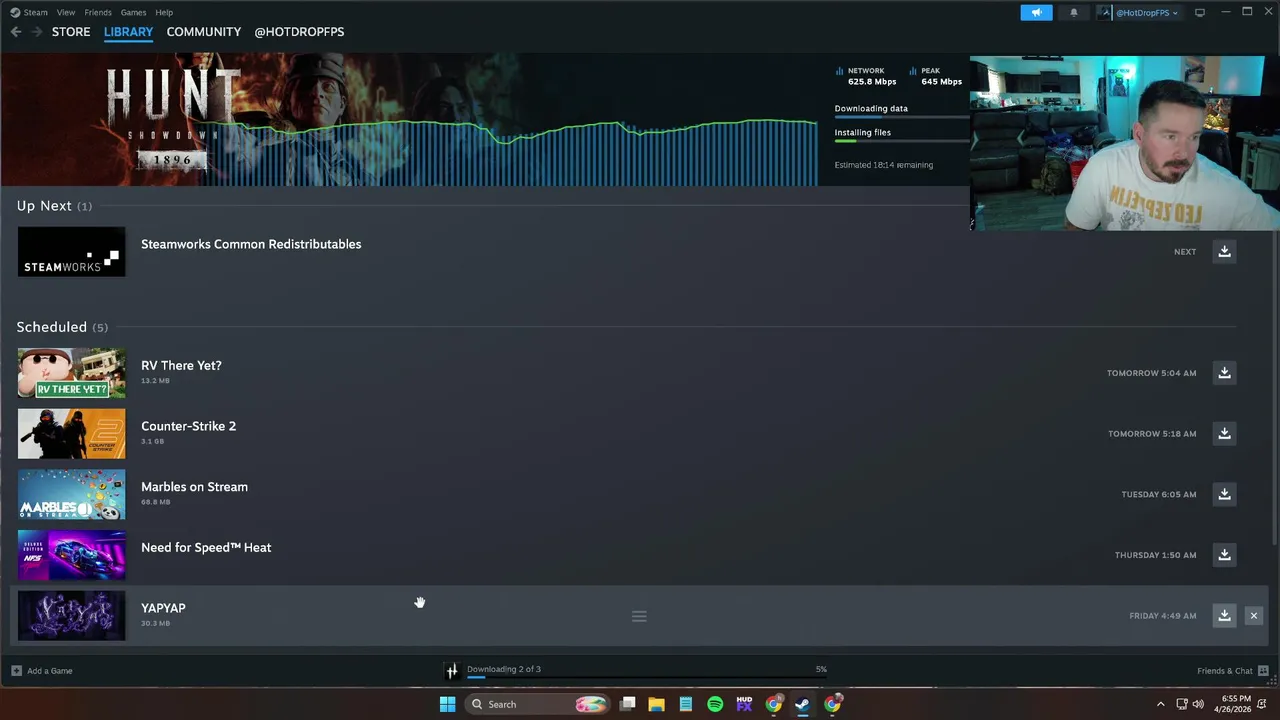Click the Big Picture mode monitor icon

(1200, 12)
